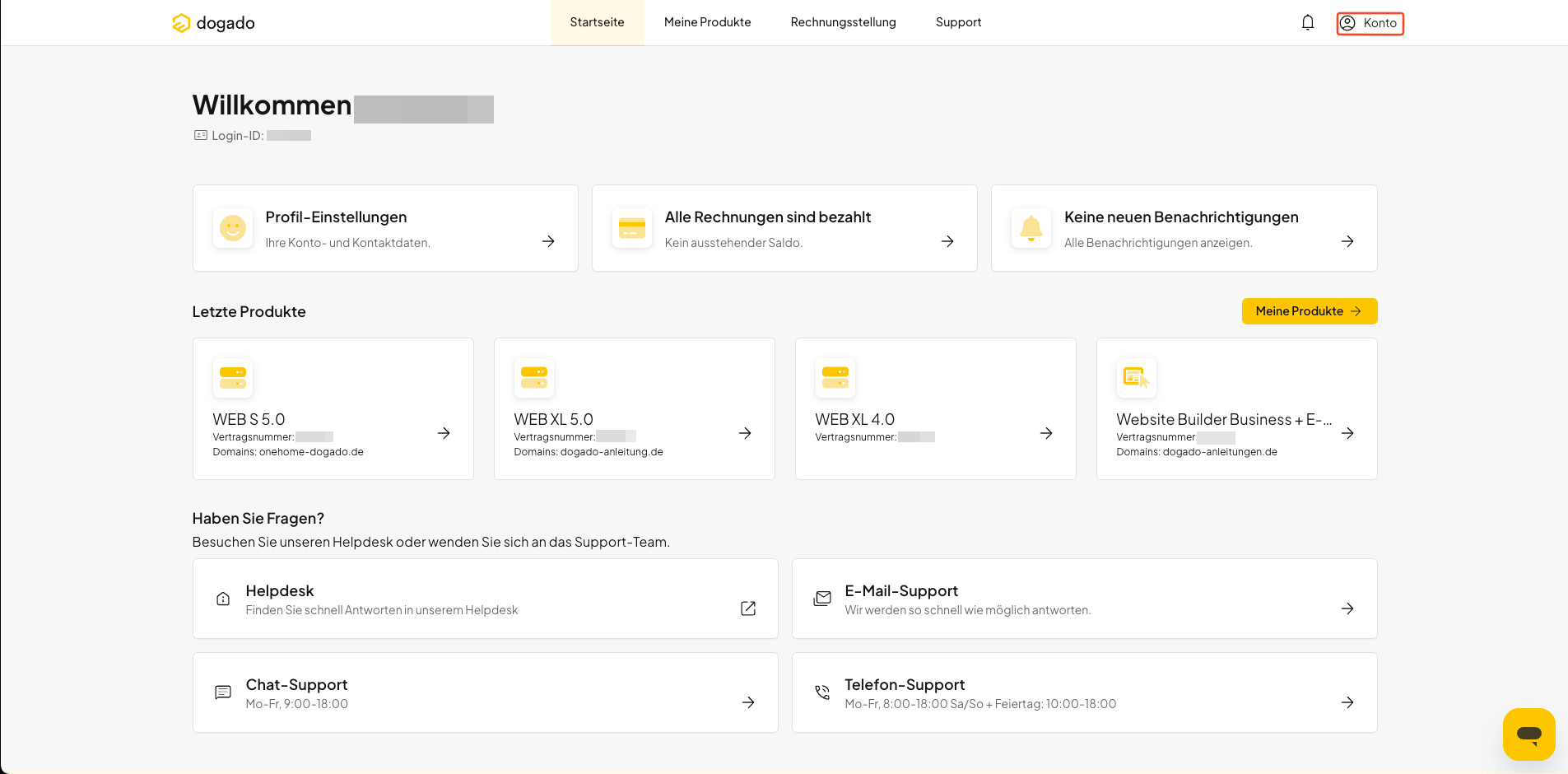Click the smiley icon of Profil-Einstellungen
Screen dimensions: 1568x774
[x=233, y=228]
